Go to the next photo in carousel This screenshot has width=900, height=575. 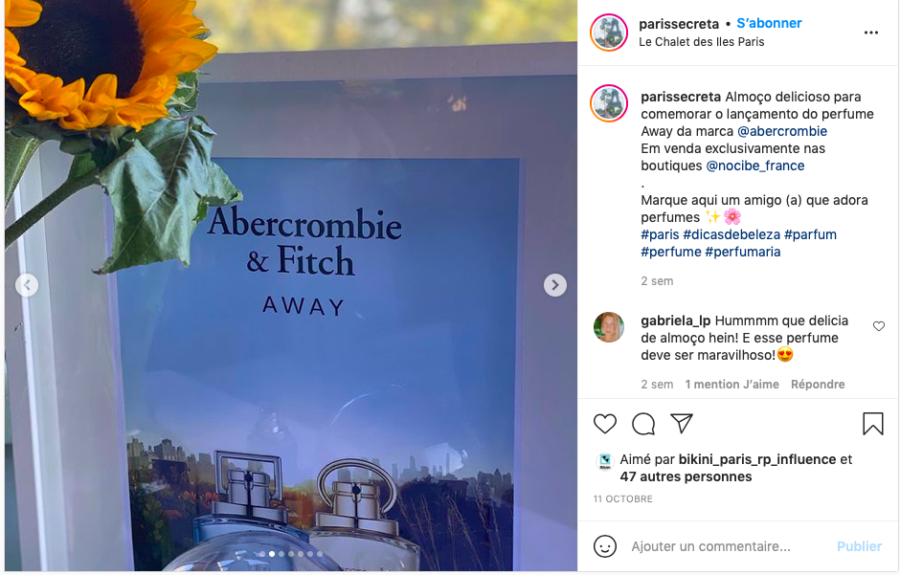[x=554, y=285]
